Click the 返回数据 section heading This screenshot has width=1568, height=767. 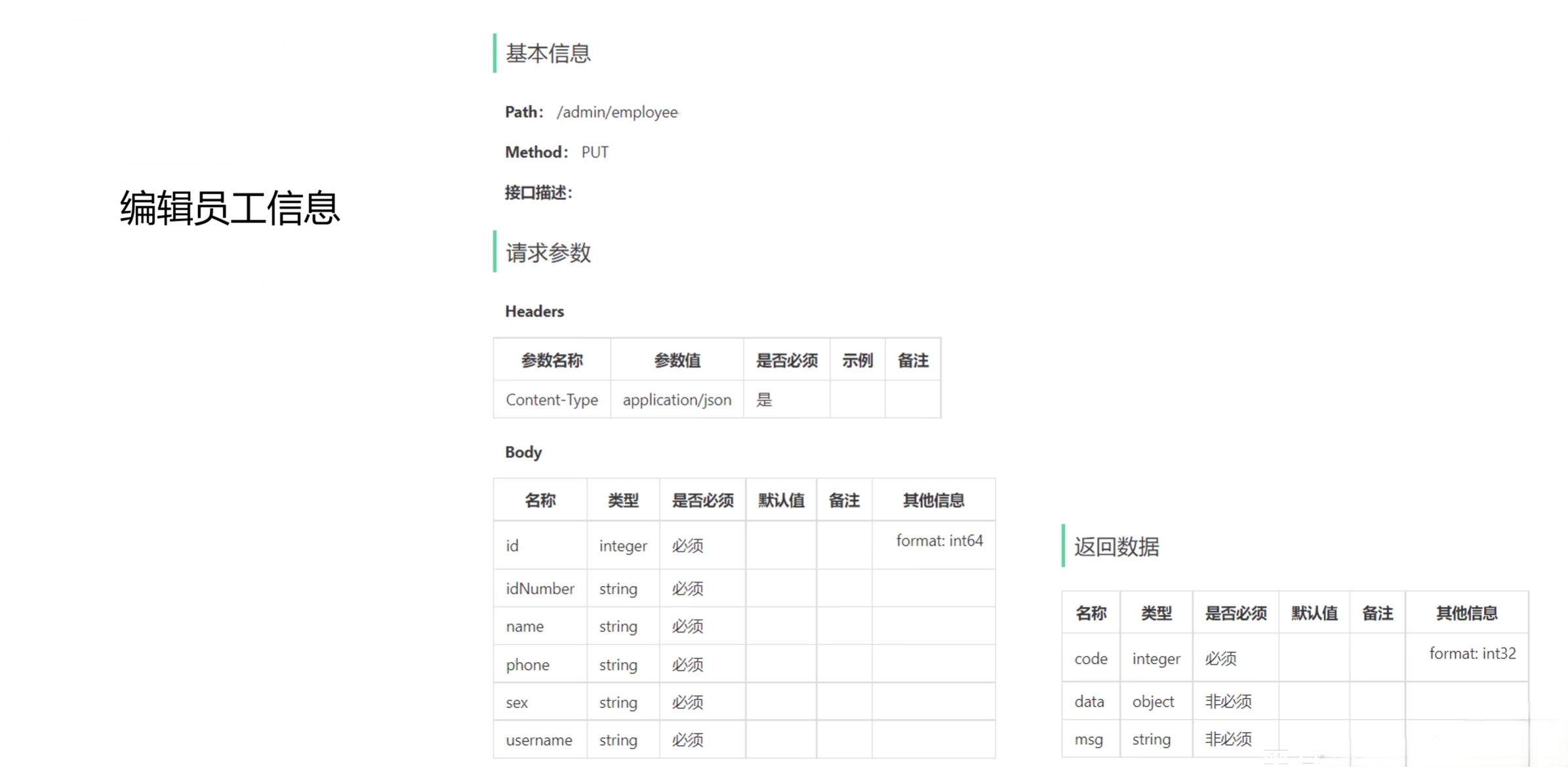coord(1116,546)
